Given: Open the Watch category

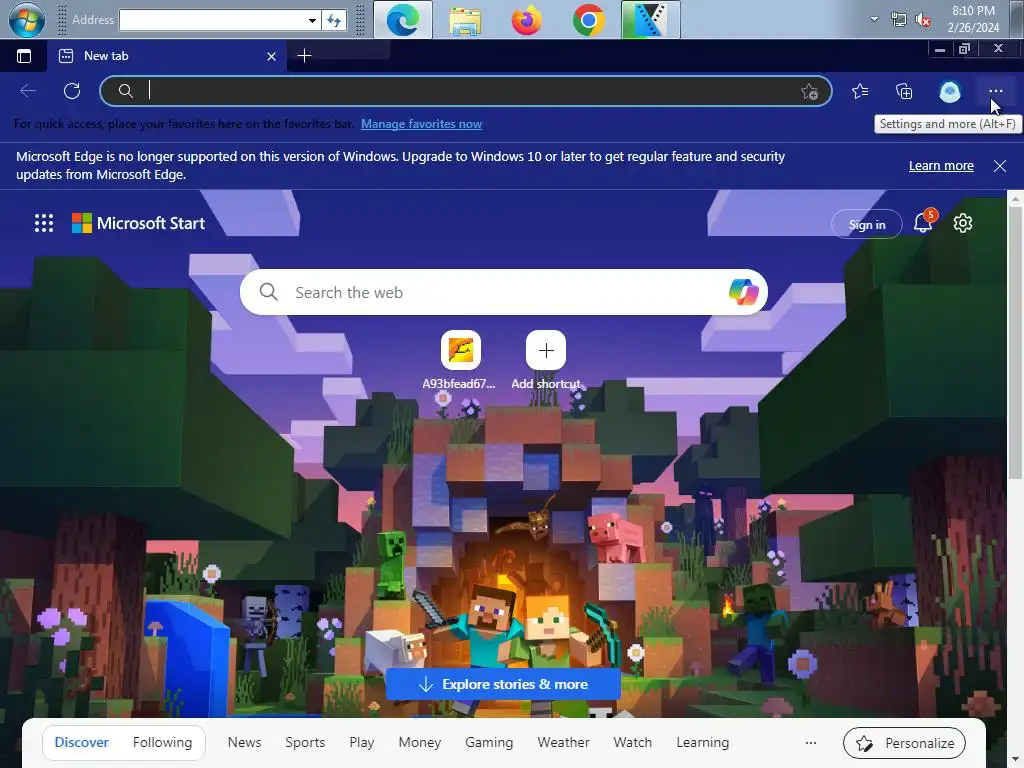Looking at the screenshot, I should tap(632, 743).
